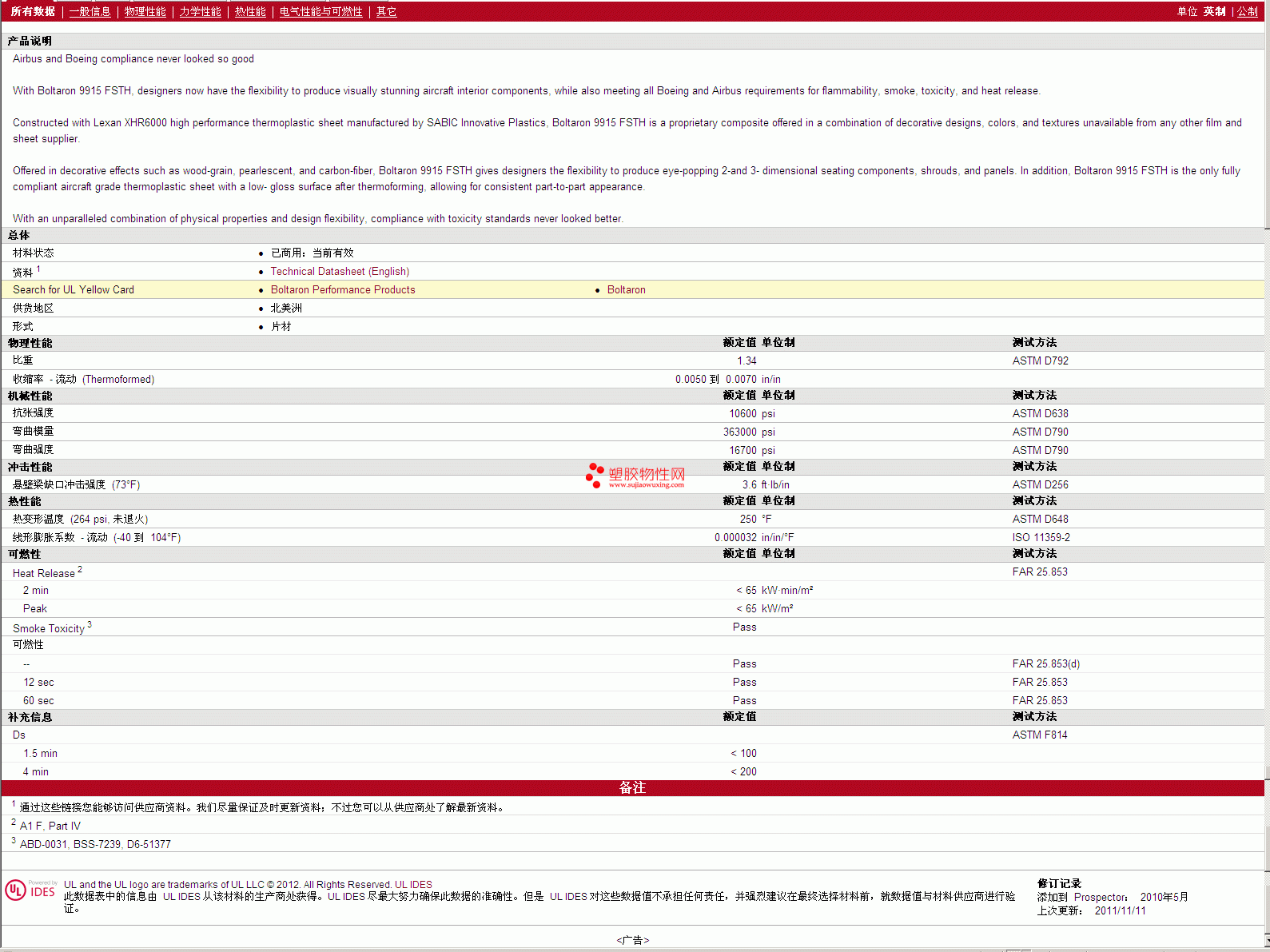The image size is (1270, 952).
Task: Click the Heat Release row label
Action: click(43, 574)
